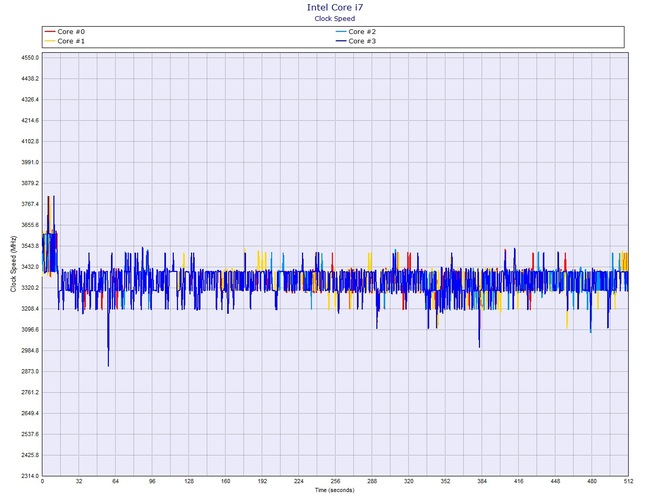Click the 512 x-axis tick label
Image resolution: width=670 pixels, height=502 pixels.
coord(629,481)
